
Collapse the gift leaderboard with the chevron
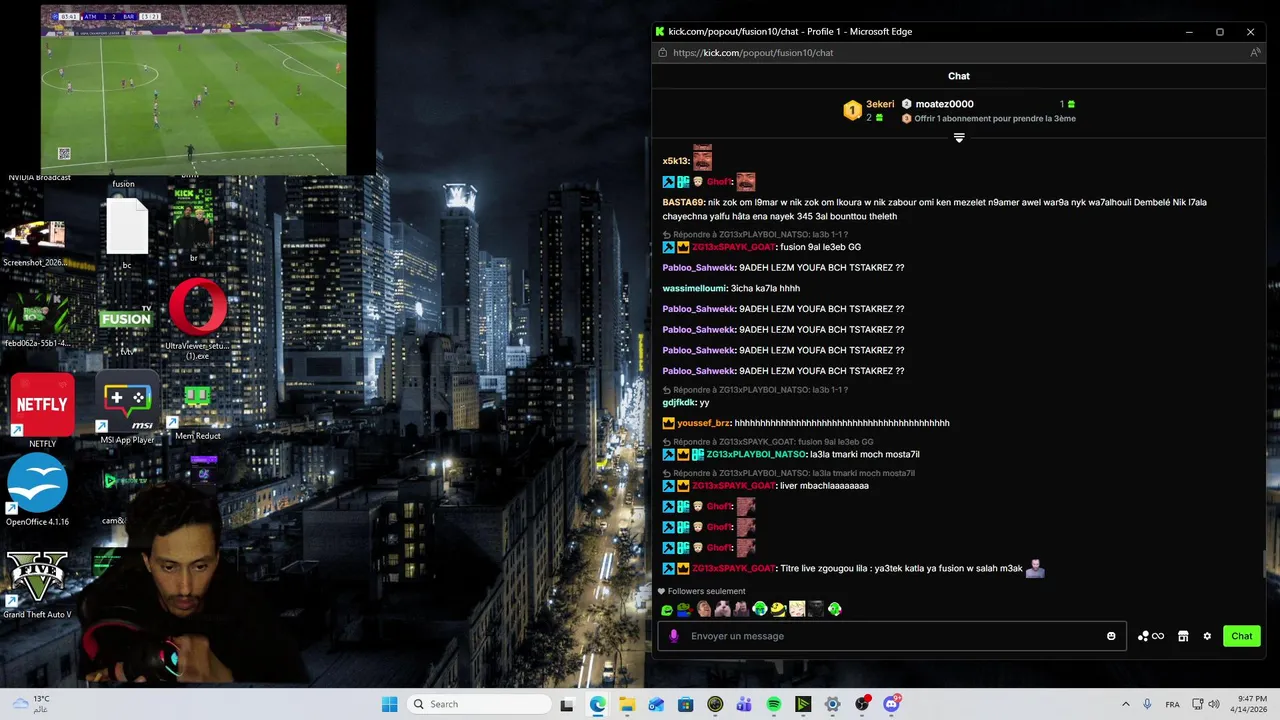coord(959,138)
